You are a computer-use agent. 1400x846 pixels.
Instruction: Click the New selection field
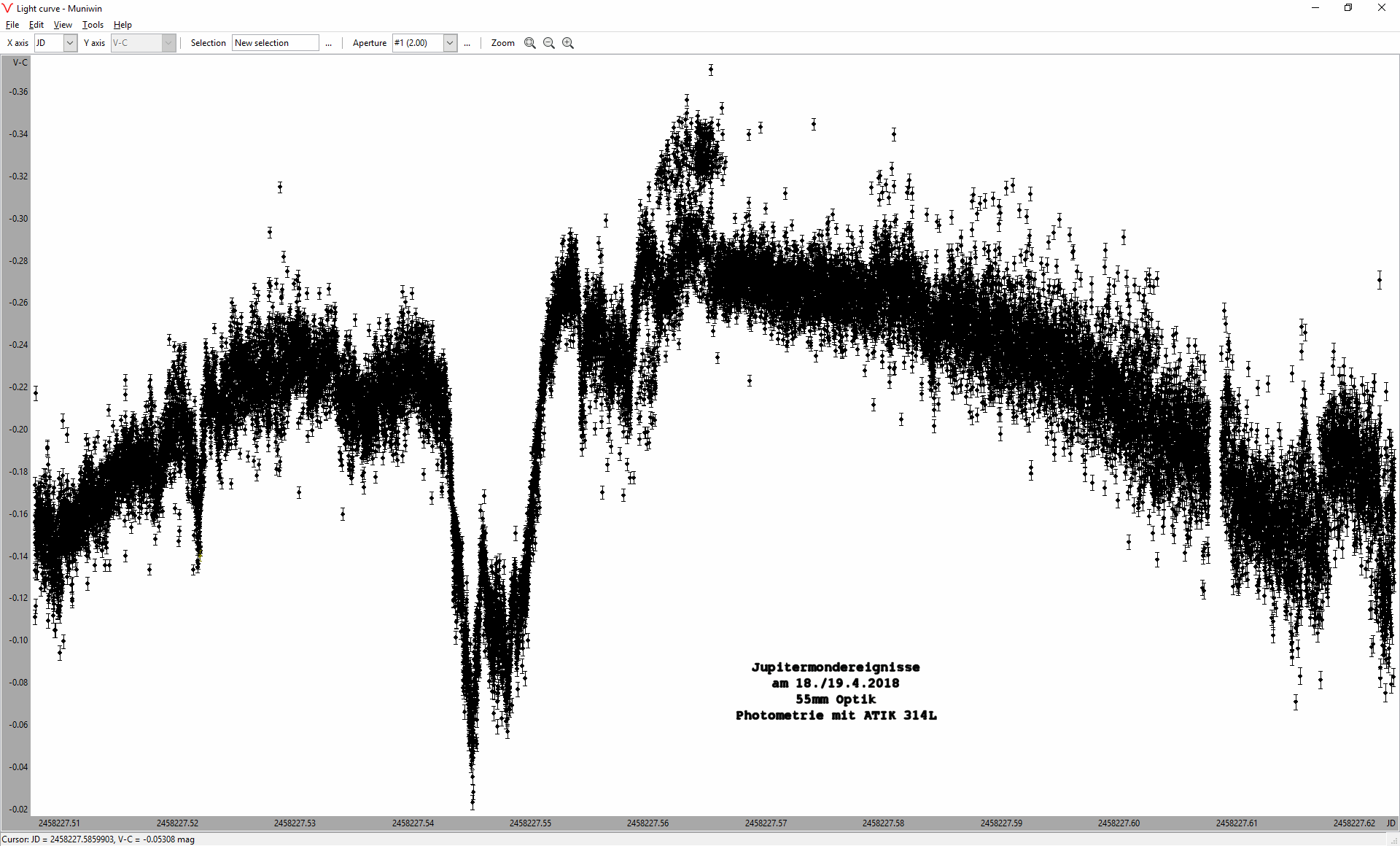point(275,43)
